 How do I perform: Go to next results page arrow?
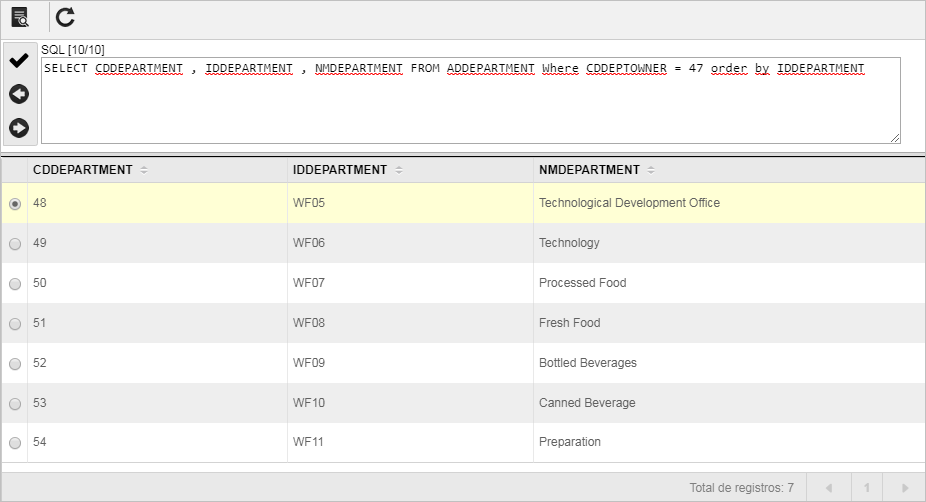[x=904, y=488]
